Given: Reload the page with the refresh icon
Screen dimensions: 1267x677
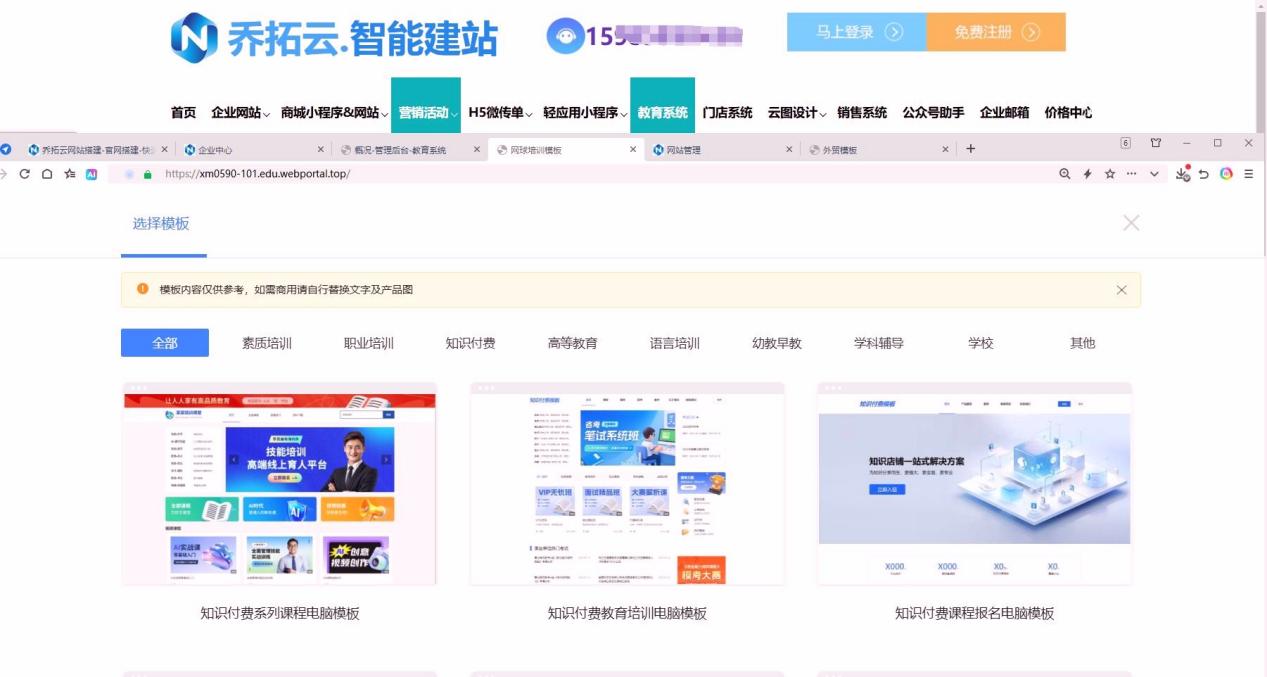Looking at the screenshot, I should point(24,174).
